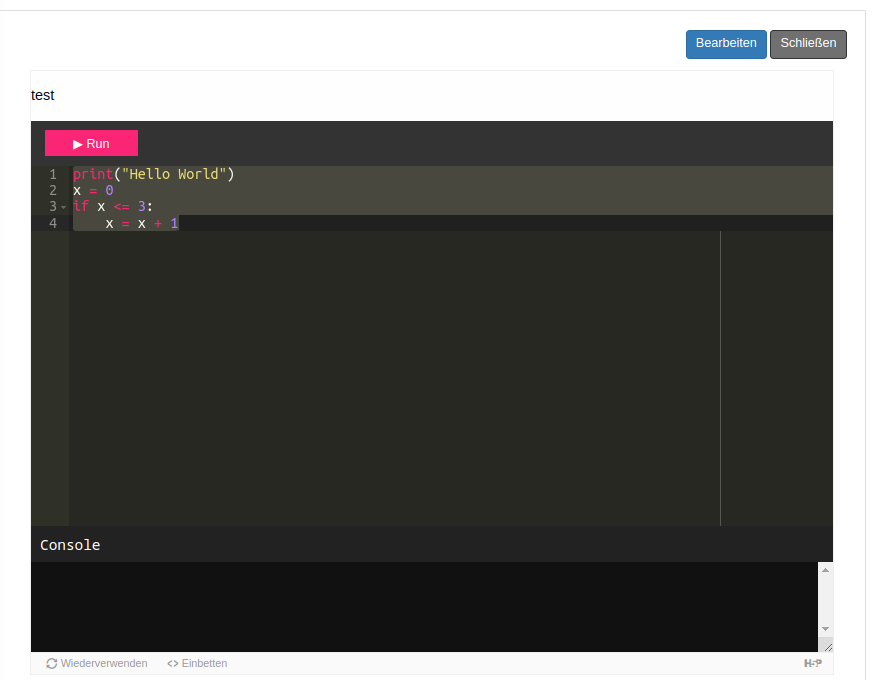The image size is (872, 680).
Task: Select line number 1 in the gutter
Action: point(52,175)
